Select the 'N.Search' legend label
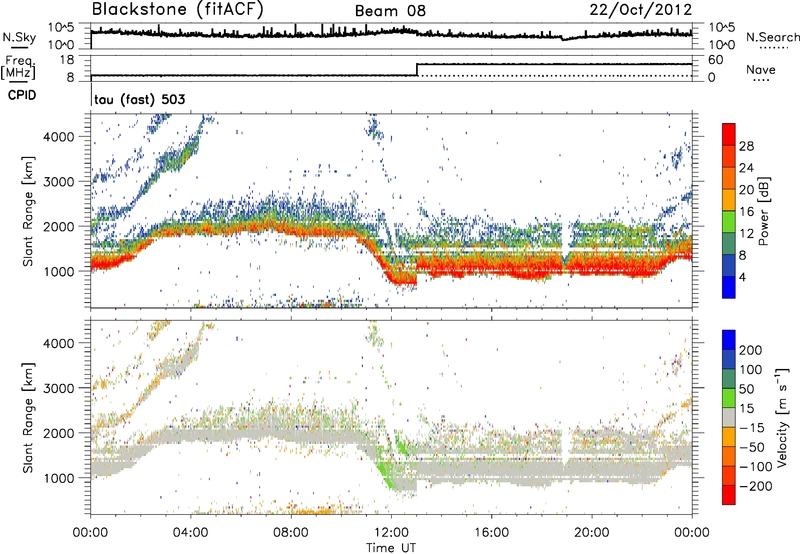 (772, 37)
